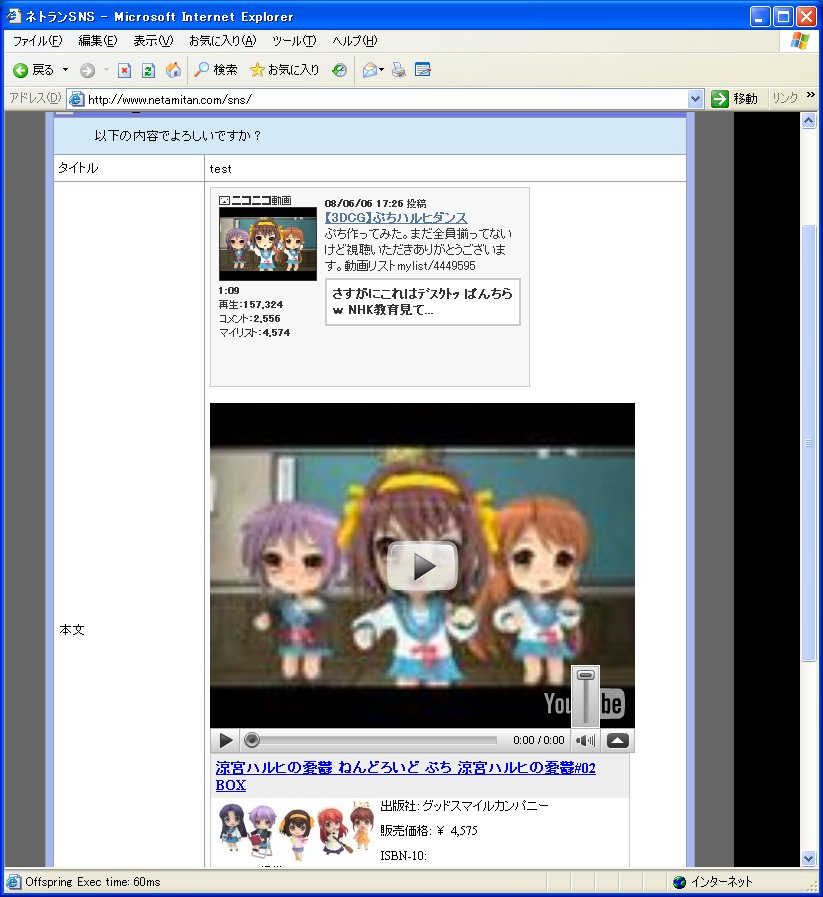This screenshot has height=897, width=823.
Task: Open the ファイル(F) menu
Action: (x=38, y=41)
